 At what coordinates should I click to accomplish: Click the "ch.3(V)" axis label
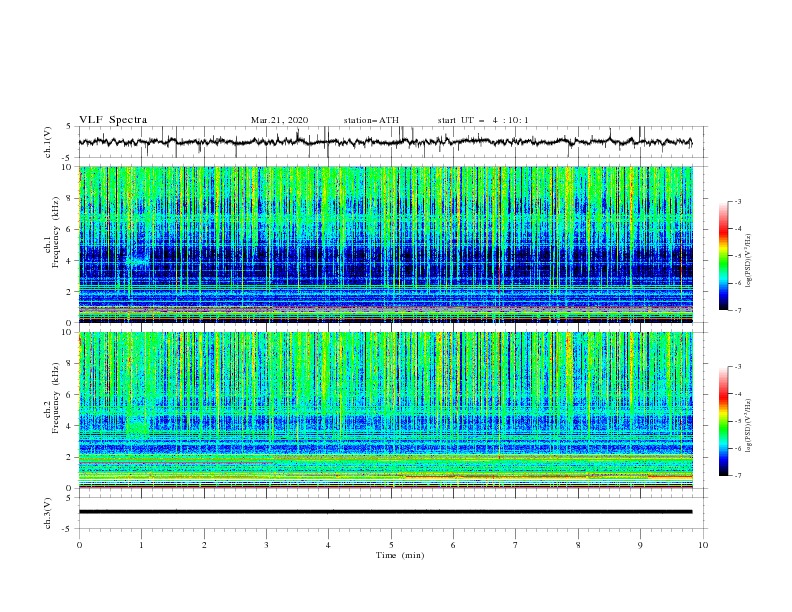point(47,513)
